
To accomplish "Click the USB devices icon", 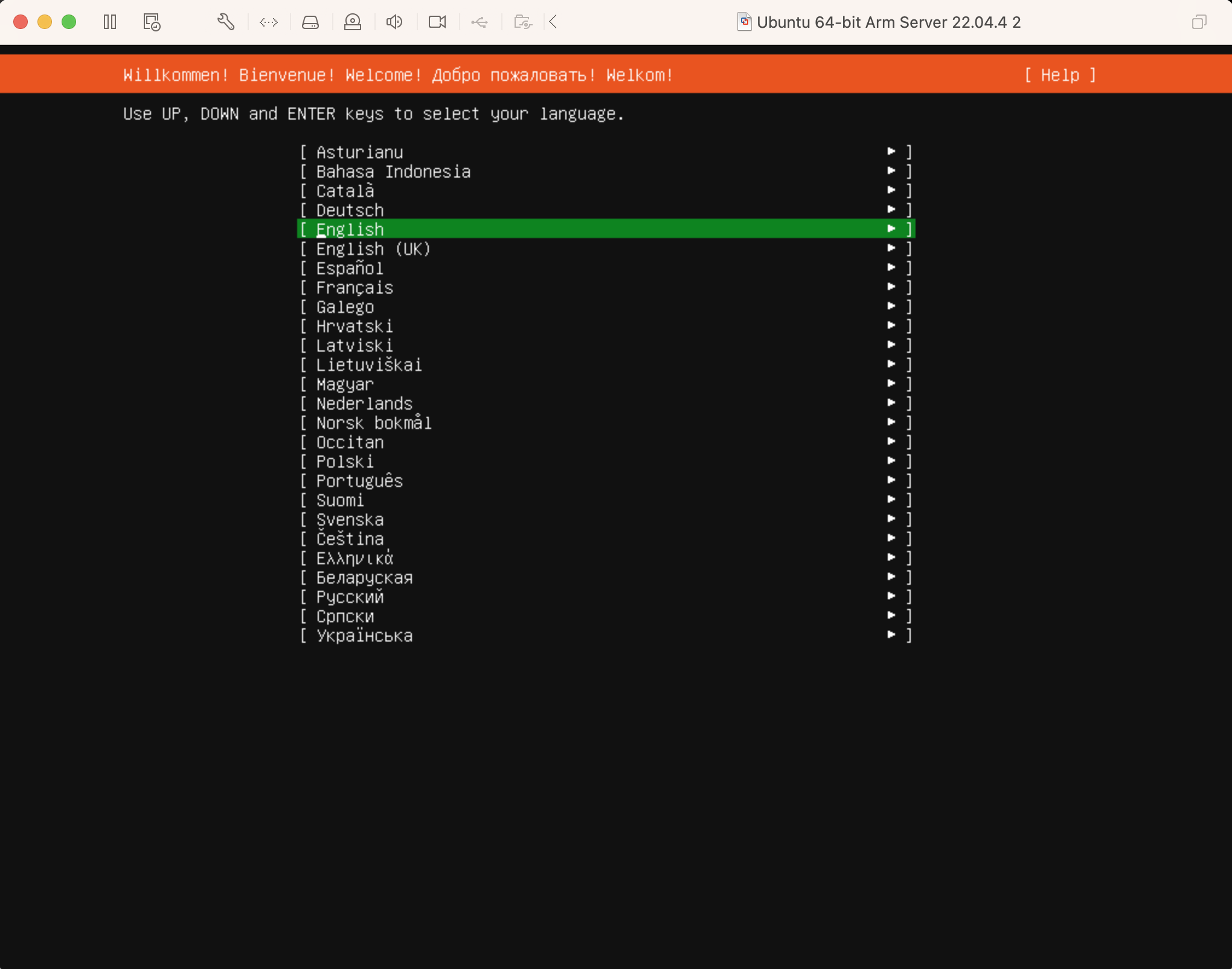I will [480, 22].
